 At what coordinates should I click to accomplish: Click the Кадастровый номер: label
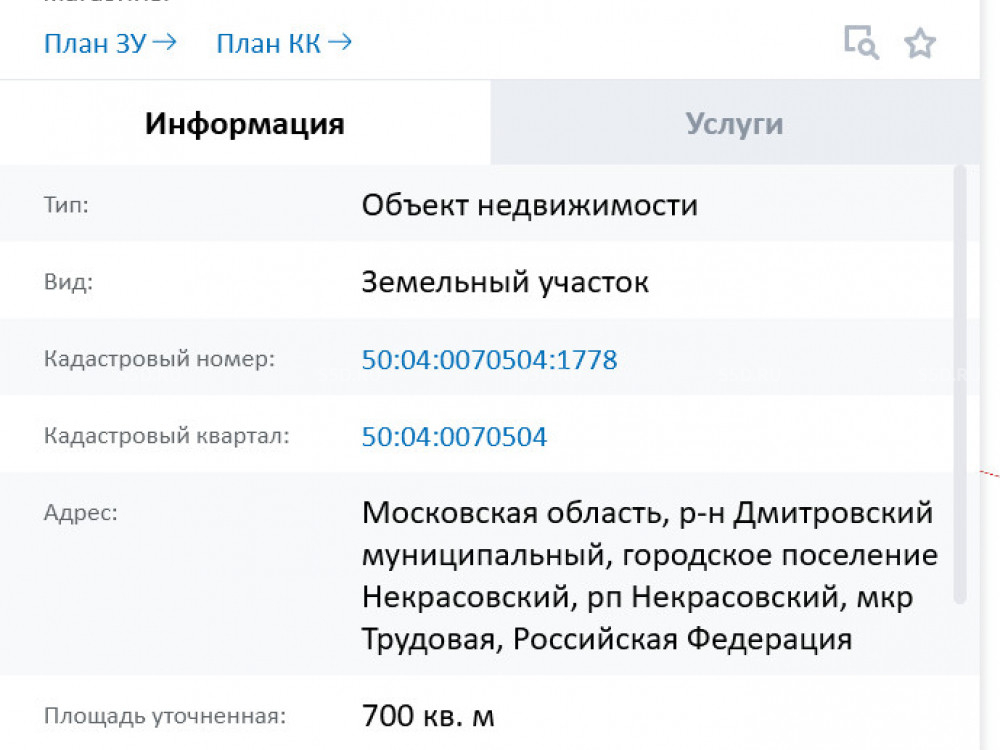point(158,359)
